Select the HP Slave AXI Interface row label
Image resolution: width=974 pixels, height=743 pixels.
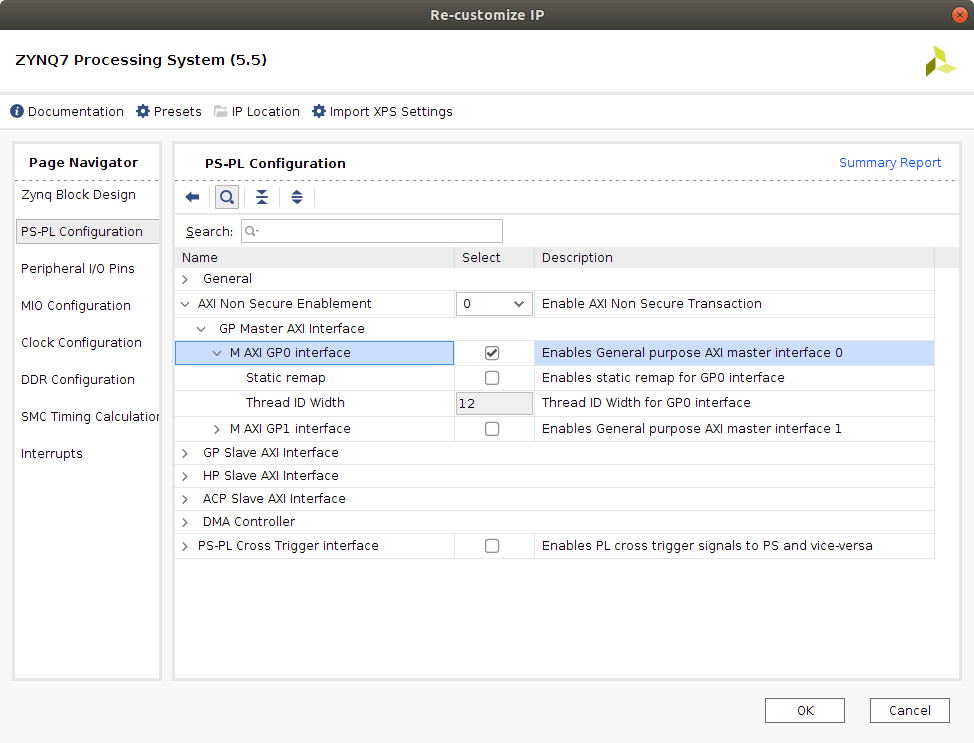[271, 476]
